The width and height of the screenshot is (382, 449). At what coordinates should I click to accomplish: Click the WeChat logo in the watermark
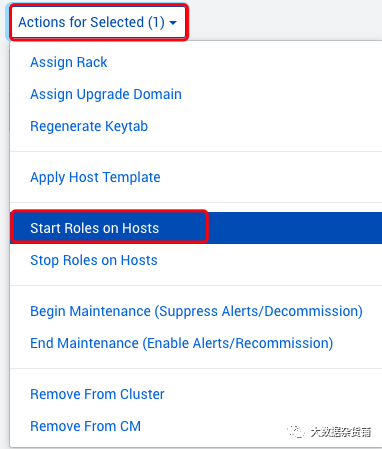coord(296,432)
